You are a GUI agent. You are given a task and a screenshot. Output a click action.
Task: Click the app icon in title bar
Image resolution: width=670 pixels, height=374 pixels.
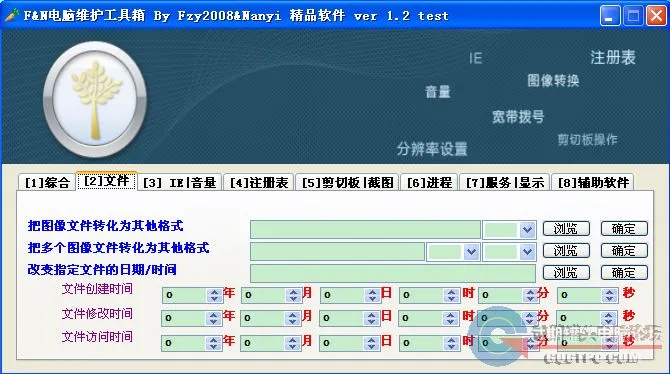click(12, 15)
